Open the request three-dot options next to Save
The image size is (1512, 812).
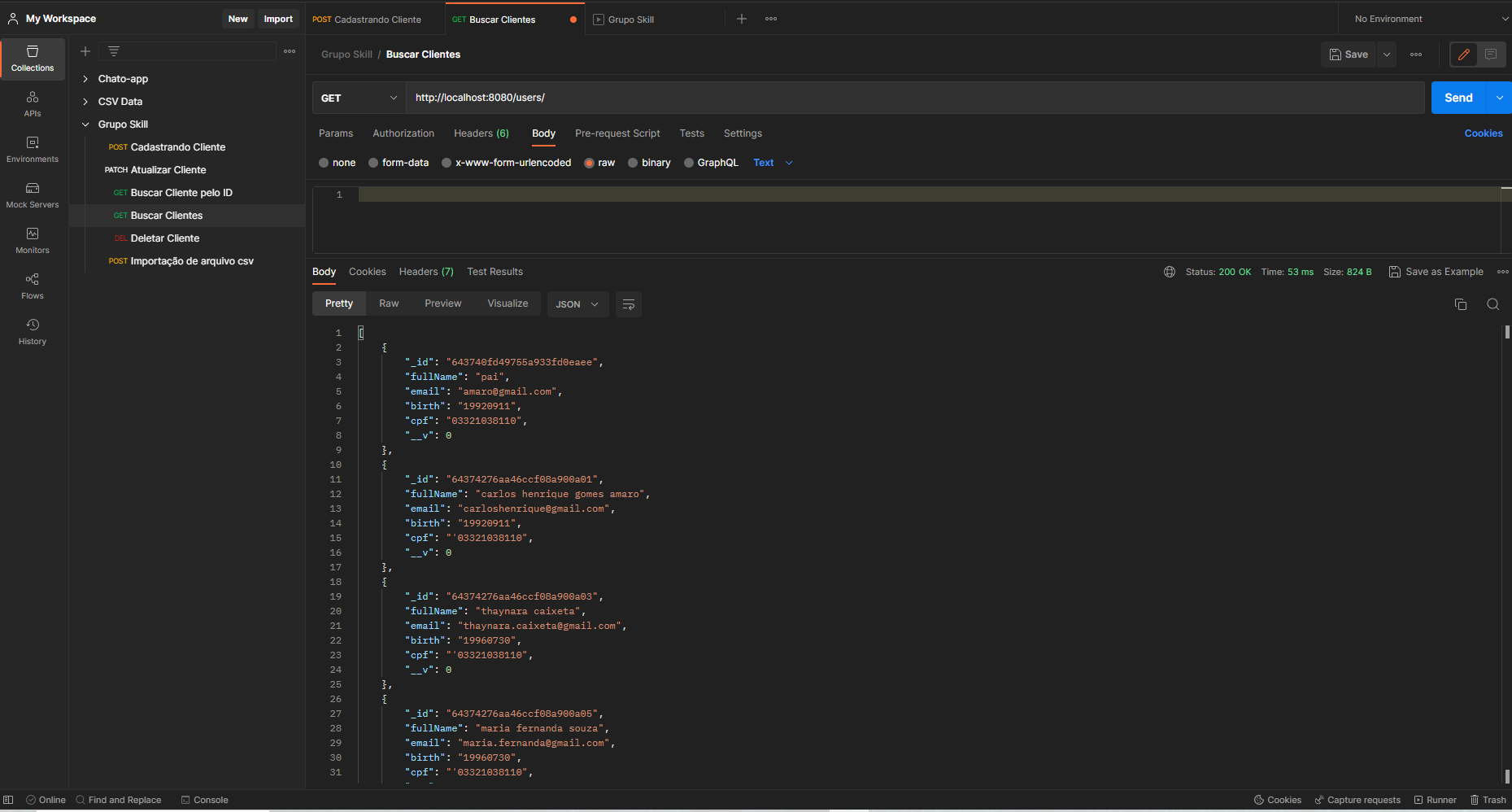[1416, 55]
